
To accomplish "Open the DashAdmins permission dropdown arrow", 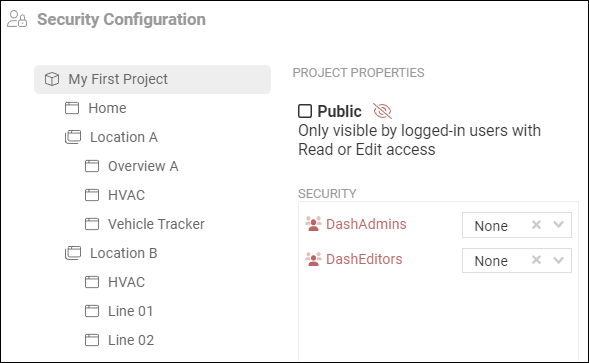I will (559, 225).
